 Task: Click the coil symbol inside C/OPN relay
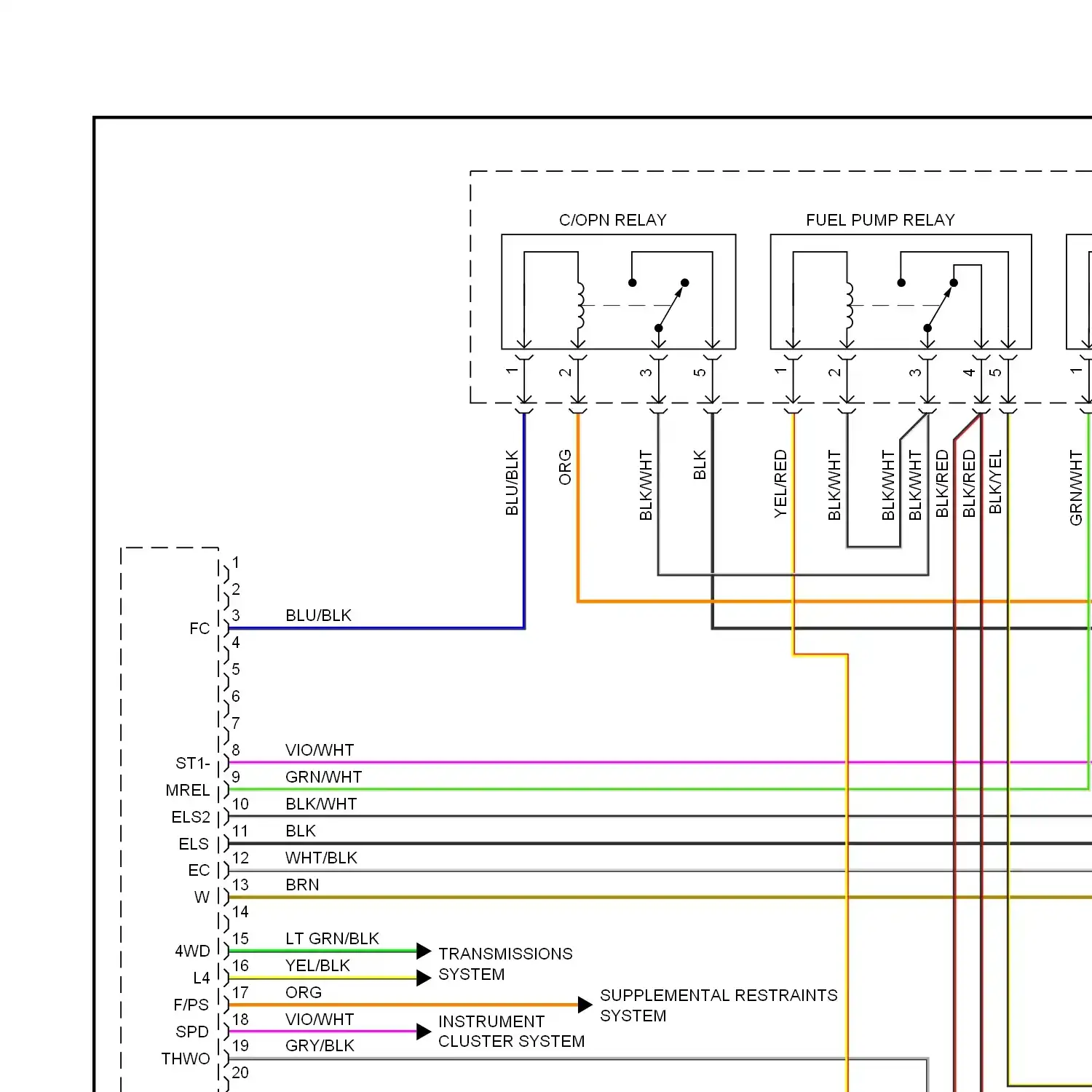(580, 305)
